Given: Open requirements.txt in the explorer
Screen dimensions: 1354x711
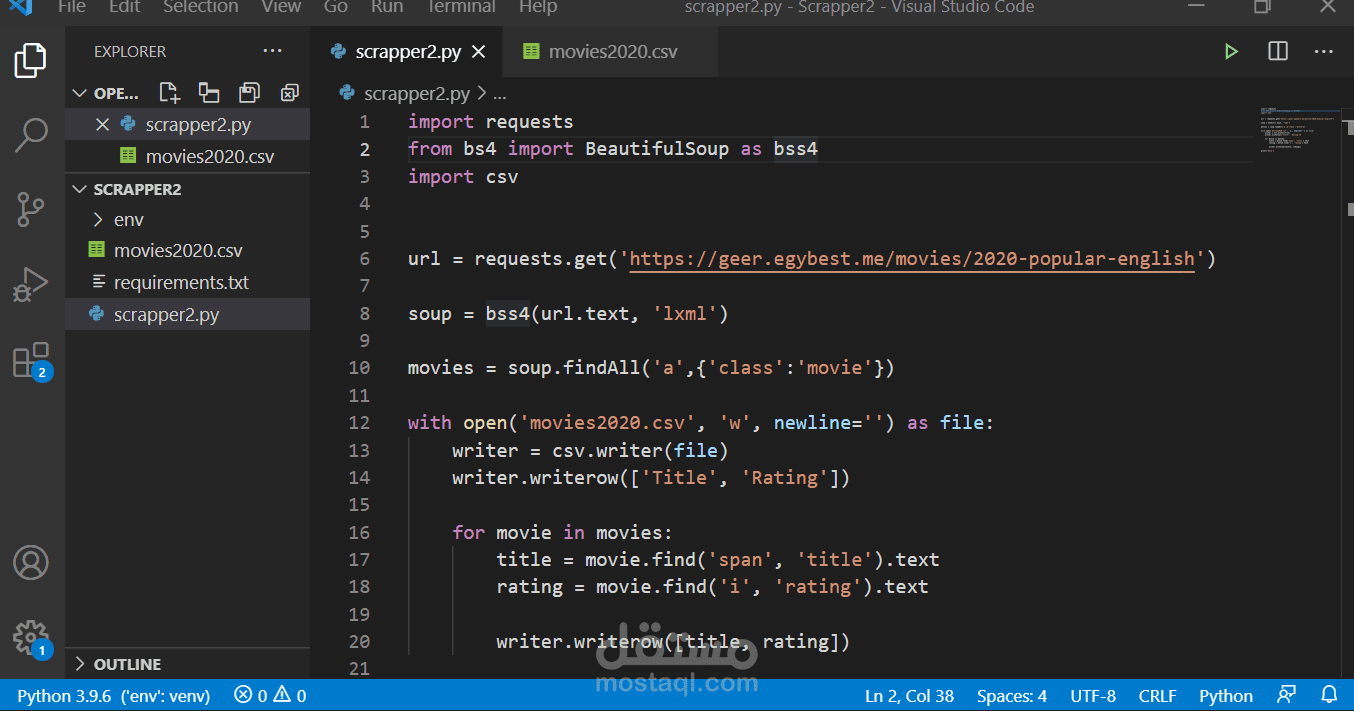Looking at the screenshot, I should 181,283.
